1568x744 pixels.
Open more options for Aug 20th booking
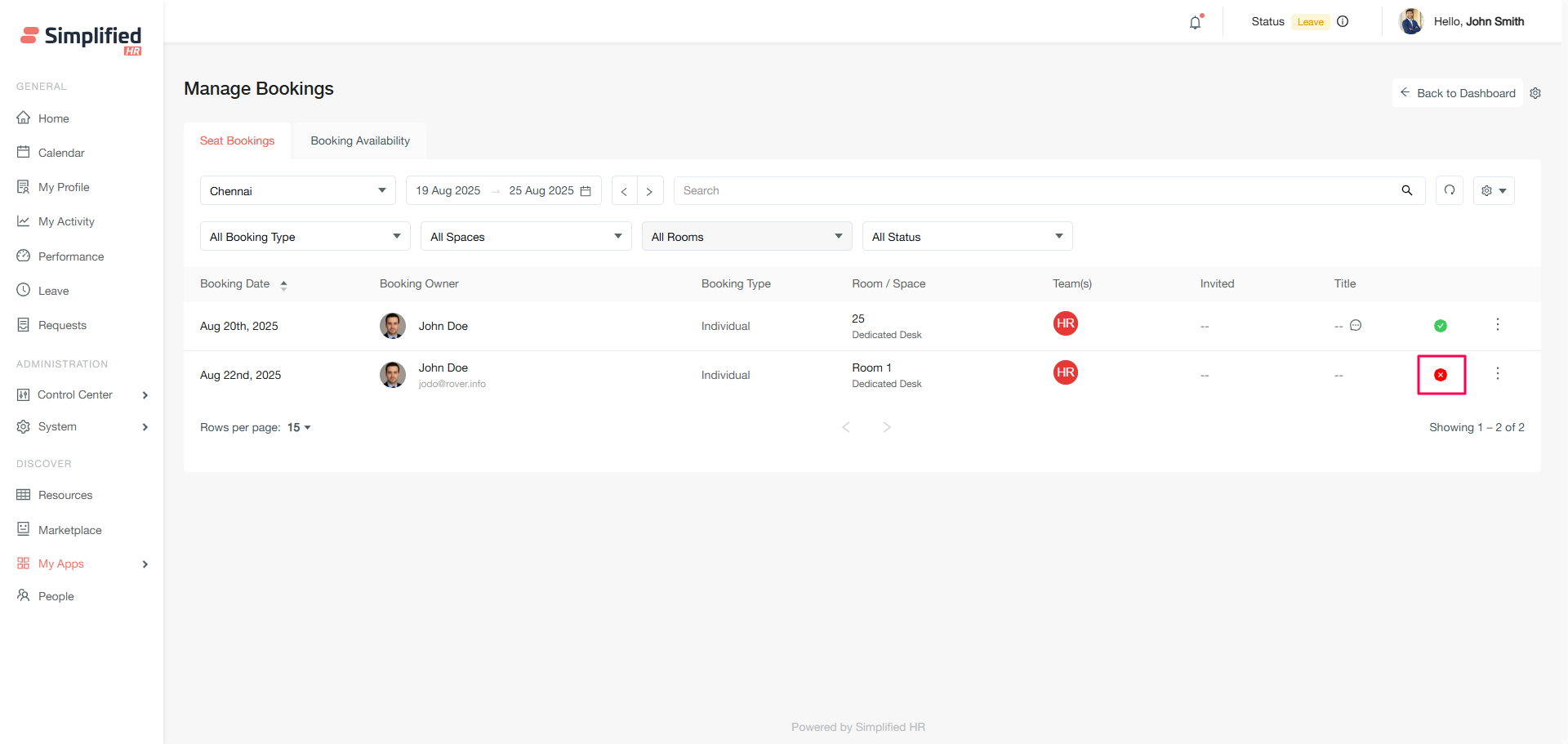tap(1498, 325)
